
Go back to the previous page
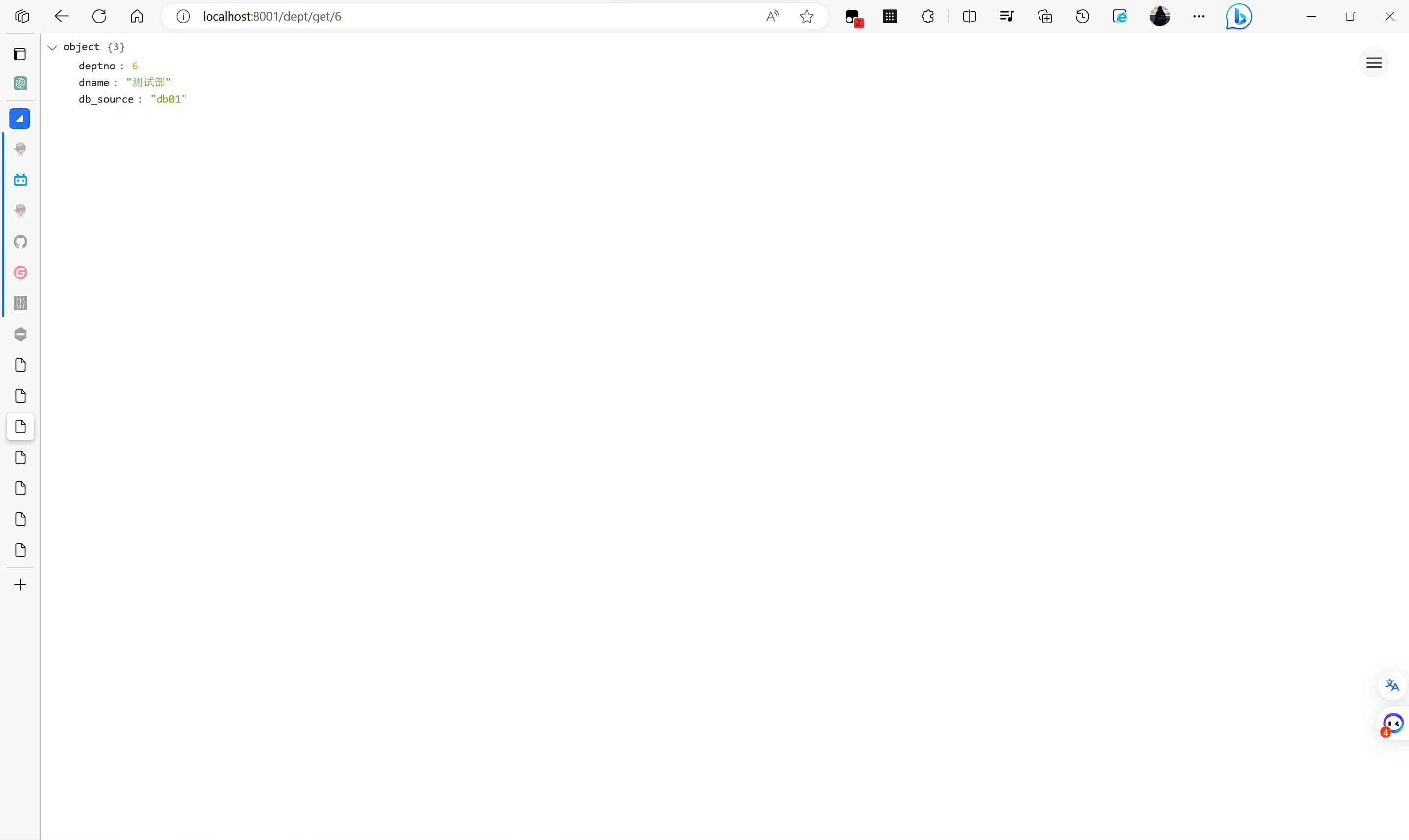coord(61,17)
